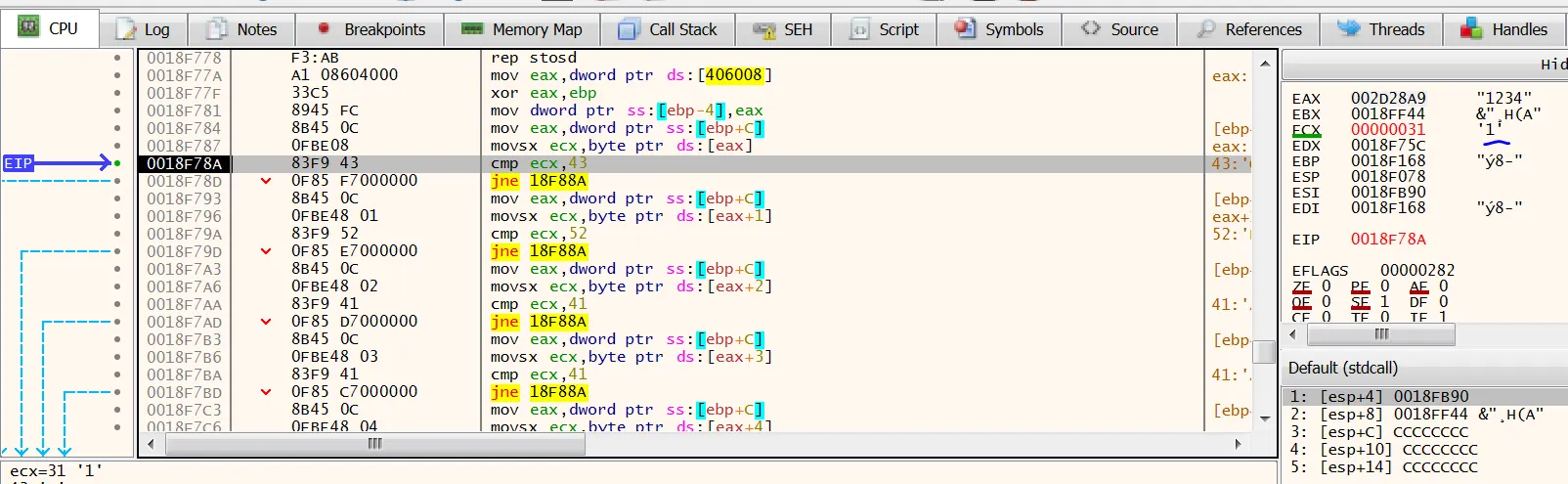Click disassembly horizontal scrollbar left arrow
Viewport: 1568px width, 484px height.
coord(151,444)
